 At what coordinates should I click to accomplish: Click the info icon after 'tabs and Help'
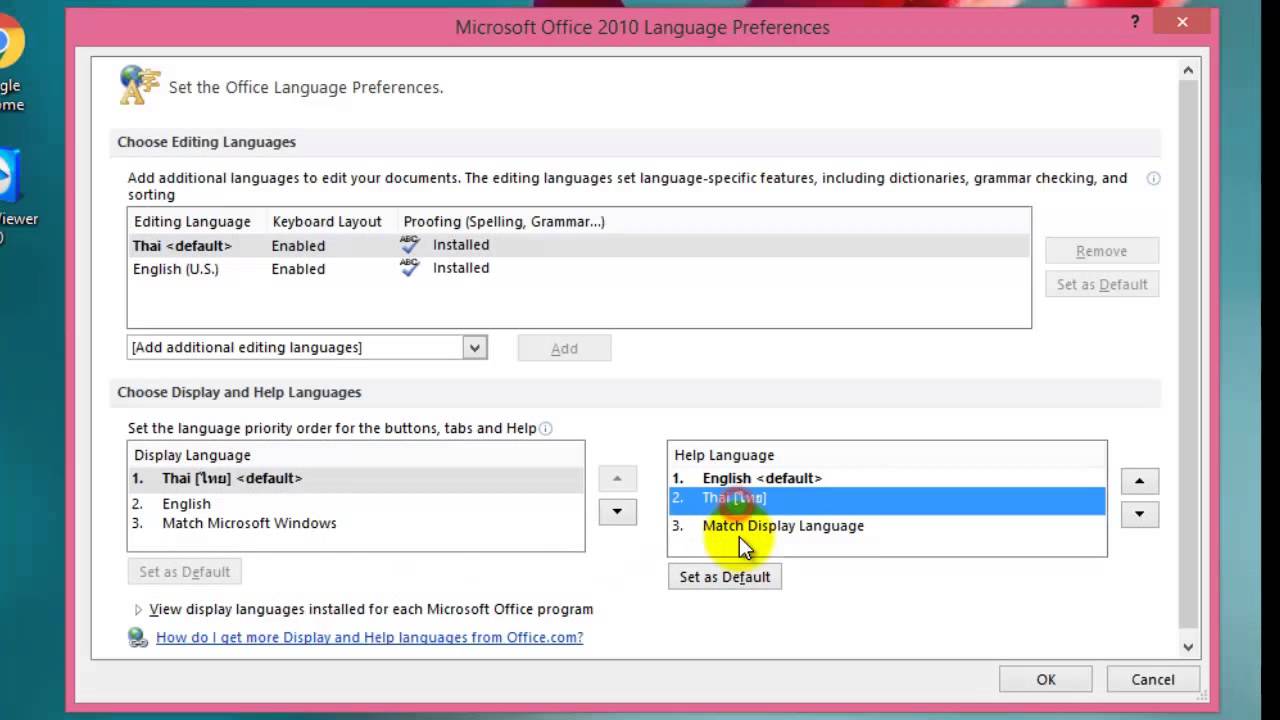546,428
